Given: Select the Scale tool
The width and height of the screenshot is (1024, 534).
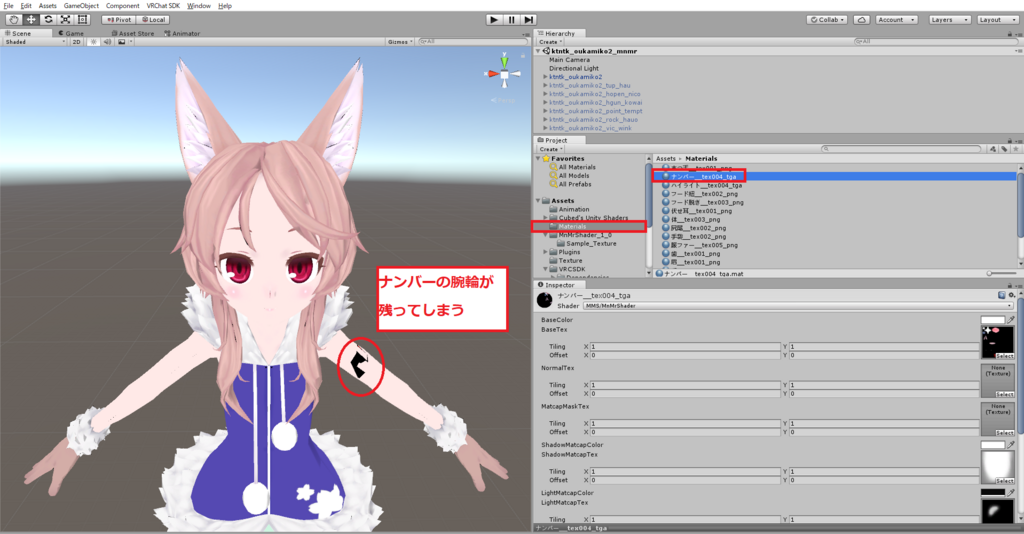Looking at the screenshot, I should coord(65,20).
